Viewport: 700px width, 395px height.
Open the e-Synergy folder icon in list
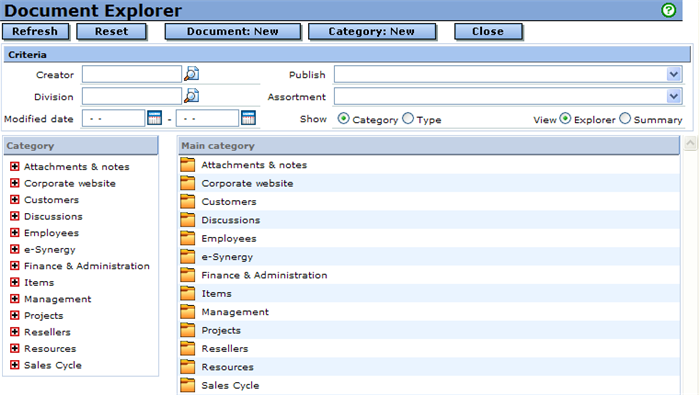[188, 257]
